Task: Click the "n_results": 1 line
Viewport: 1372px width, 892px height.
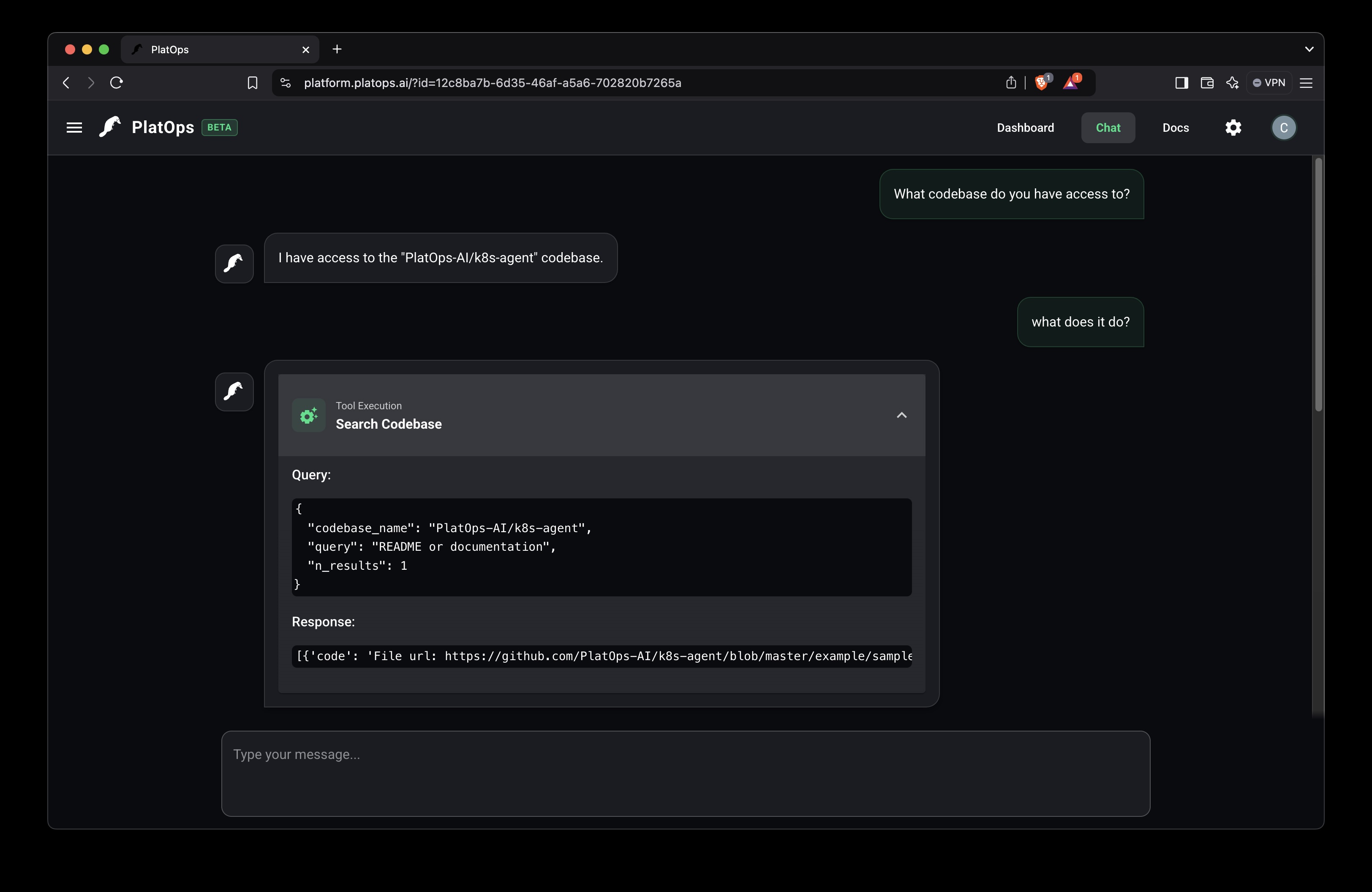Action: point(357,566)
